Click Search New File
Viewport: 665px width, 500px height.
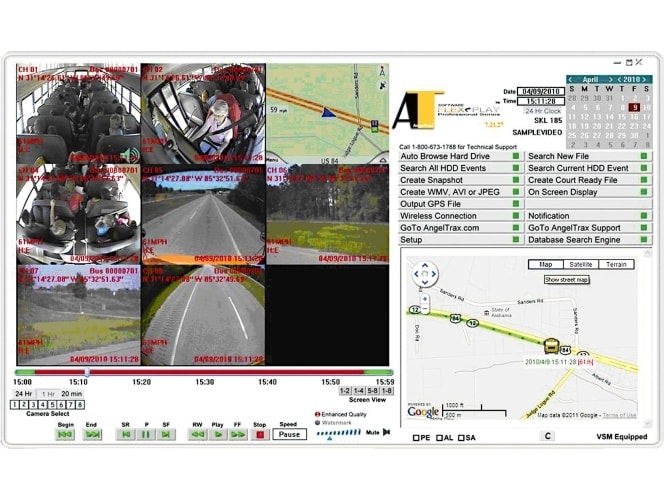coord(589,156)
